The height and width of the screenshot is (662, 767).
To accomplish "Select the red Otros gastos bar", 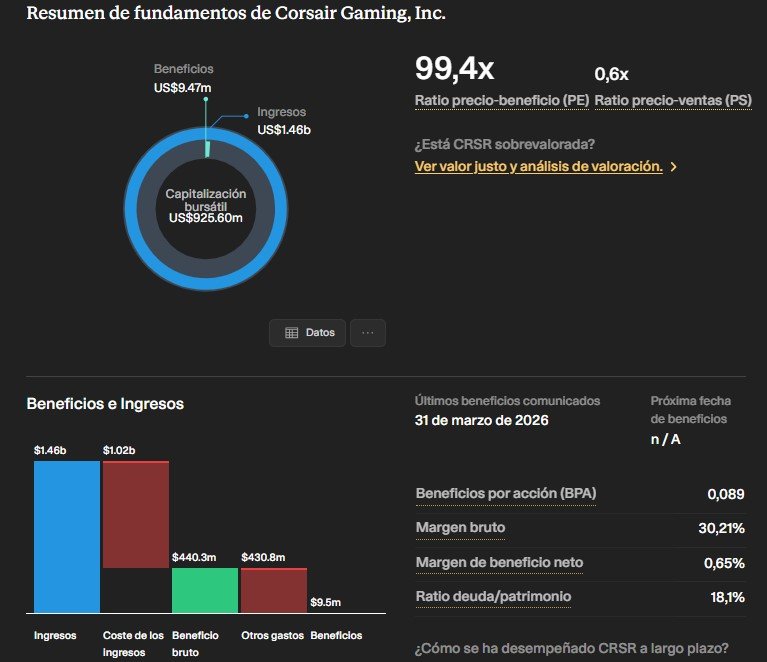I will 274,591.
